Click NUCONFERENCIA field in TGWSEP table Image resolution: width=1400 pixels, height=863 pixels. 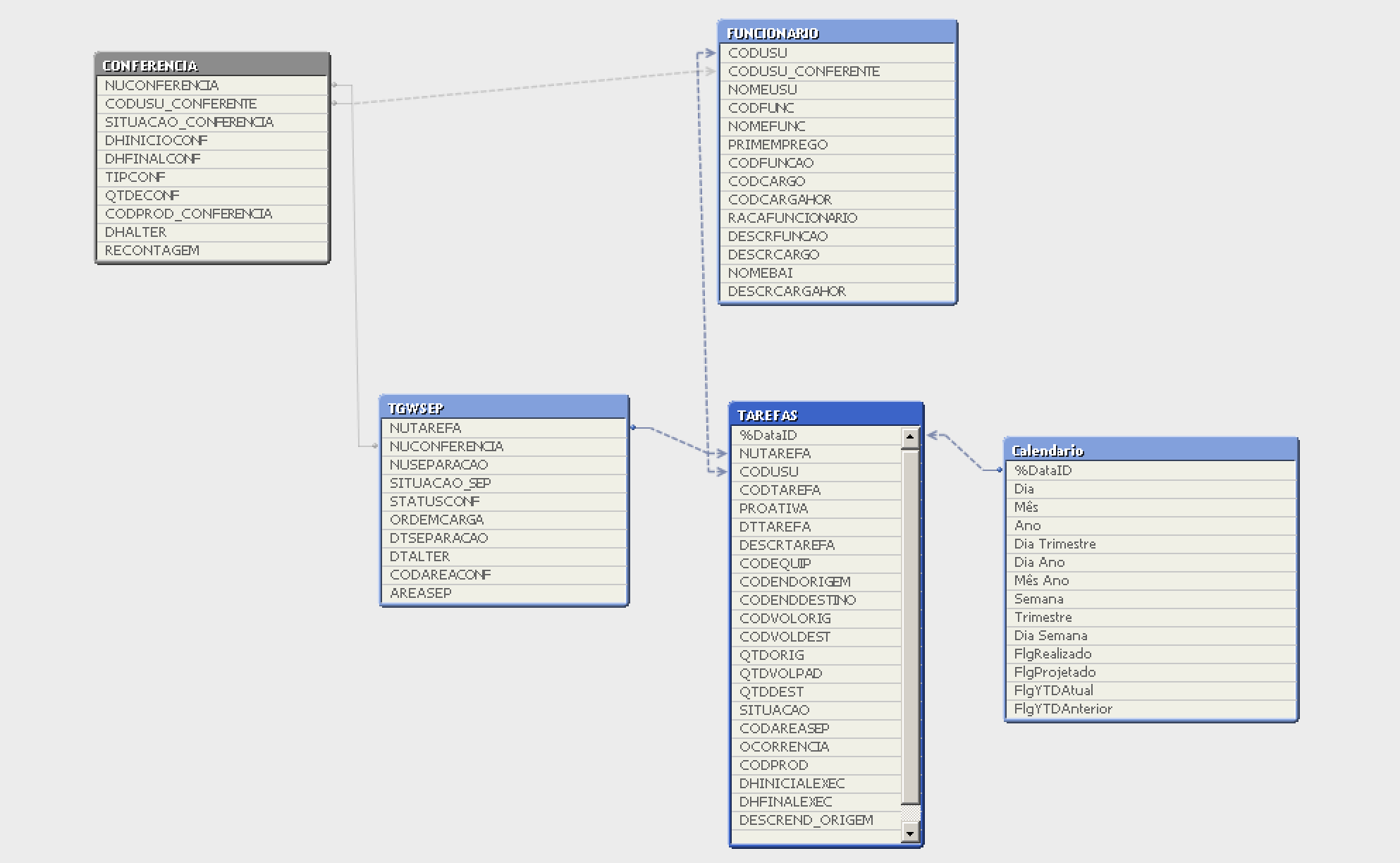click(446, 446)
